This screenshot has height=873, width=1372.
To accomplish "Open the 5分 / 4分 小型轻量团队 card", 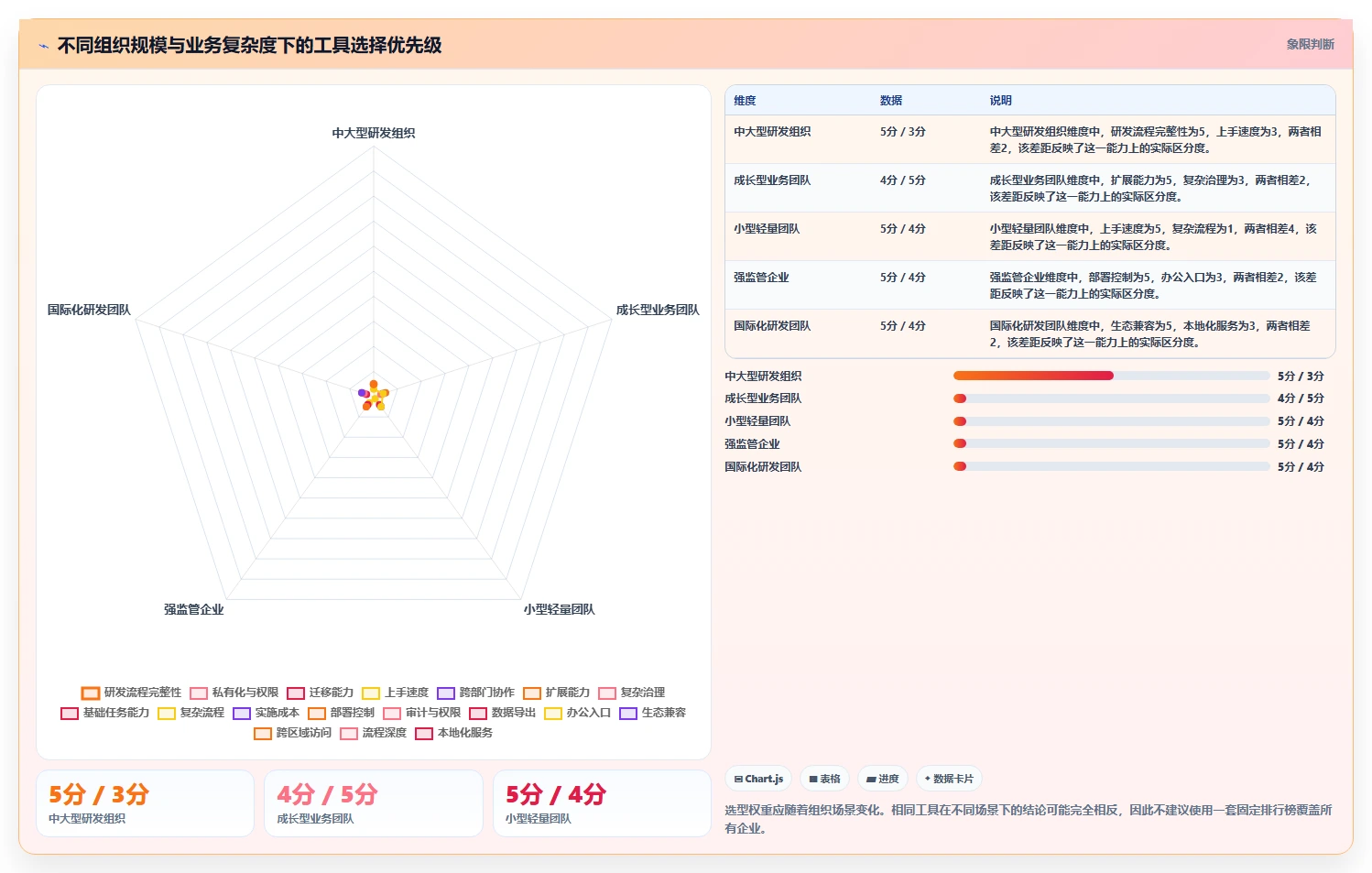I will click(x=602, y=803).
